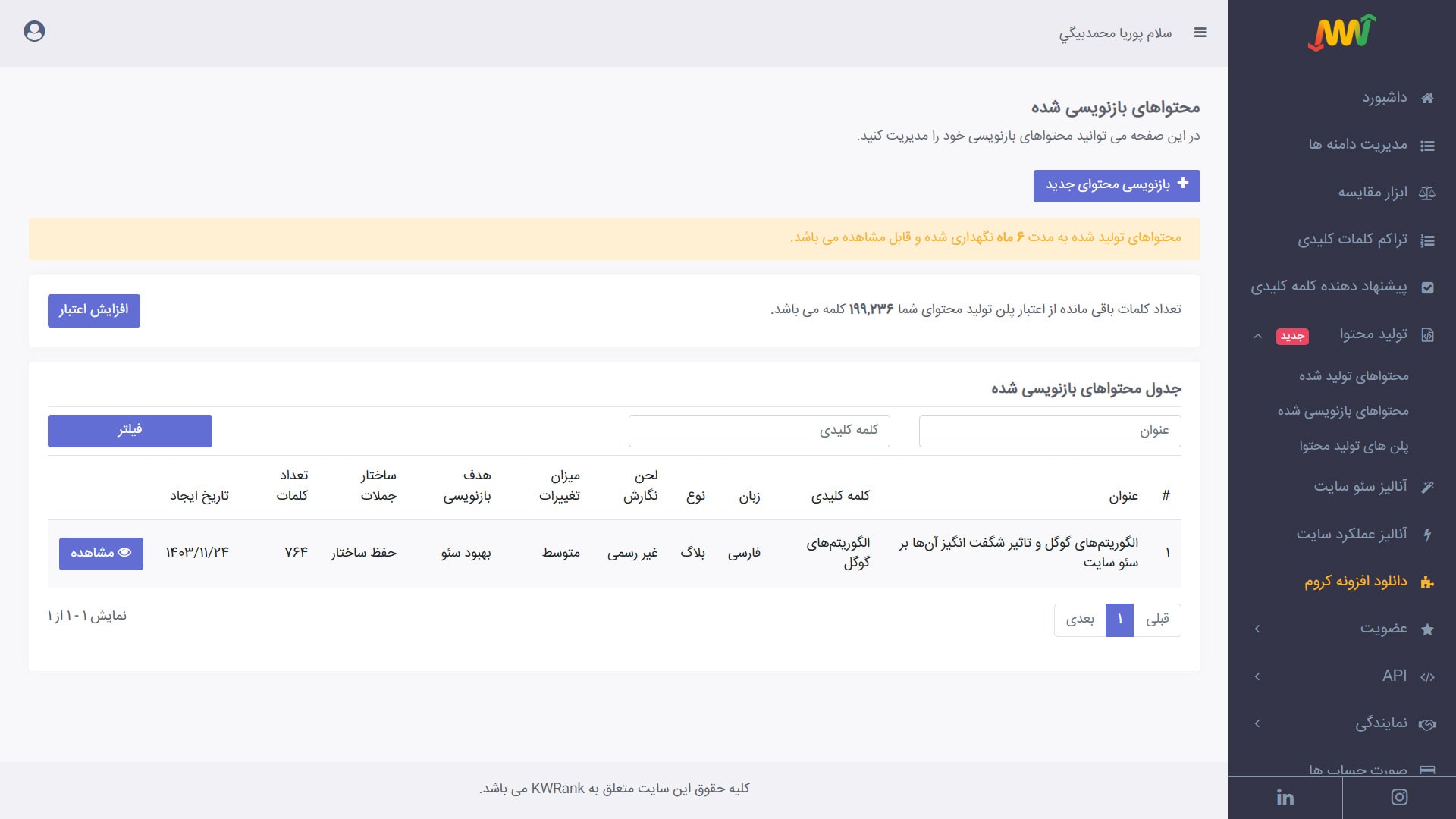Click the لحن نگارش column header

point(641,485)
